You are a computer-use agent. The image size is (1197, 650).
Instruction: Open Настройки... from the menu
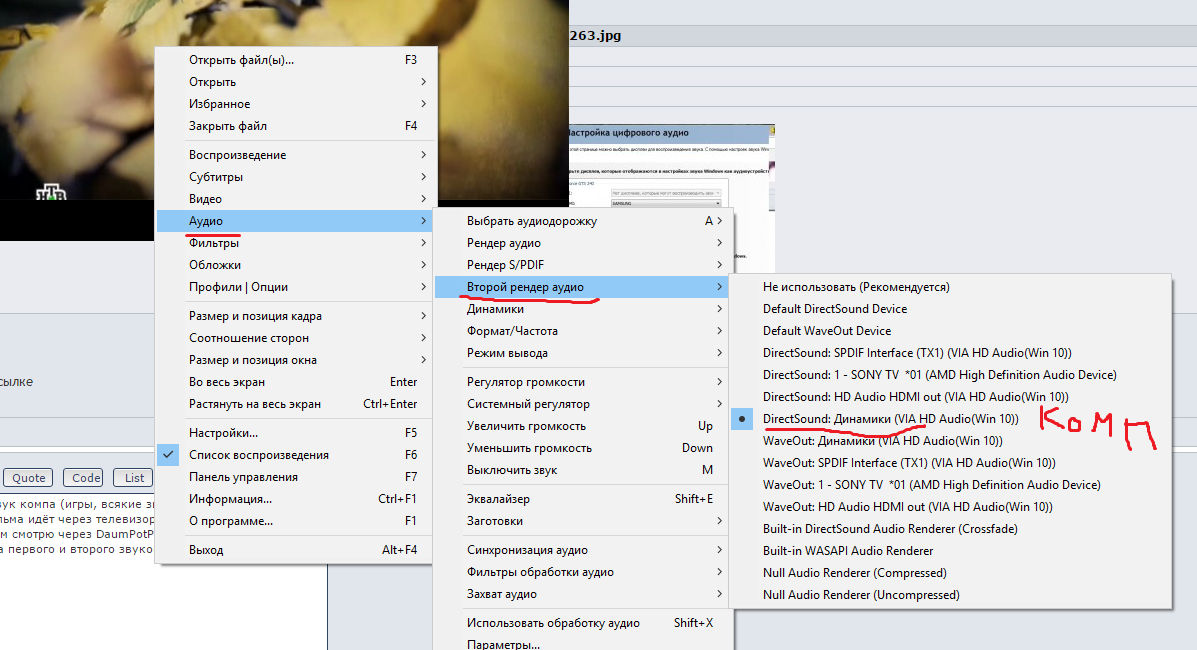295,433
